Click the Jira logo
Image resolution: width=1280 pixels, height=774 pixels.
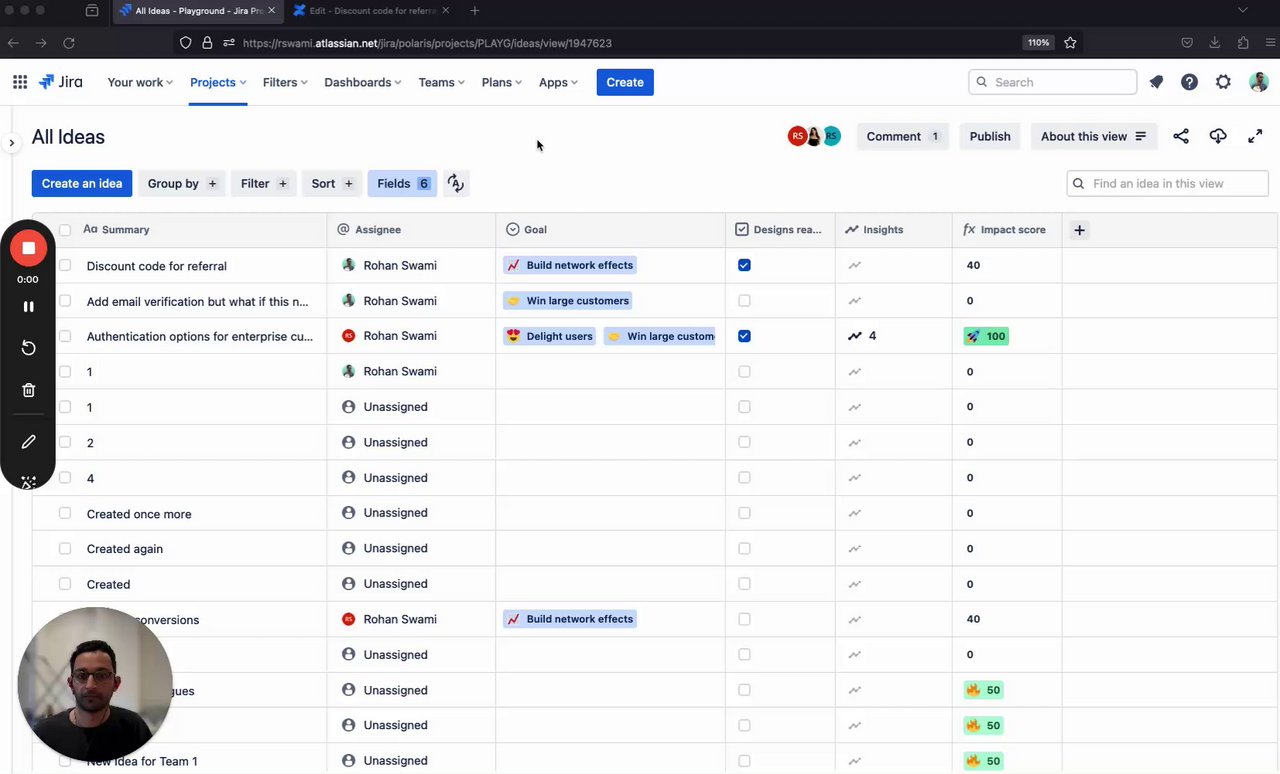click(x=61, y=82)
